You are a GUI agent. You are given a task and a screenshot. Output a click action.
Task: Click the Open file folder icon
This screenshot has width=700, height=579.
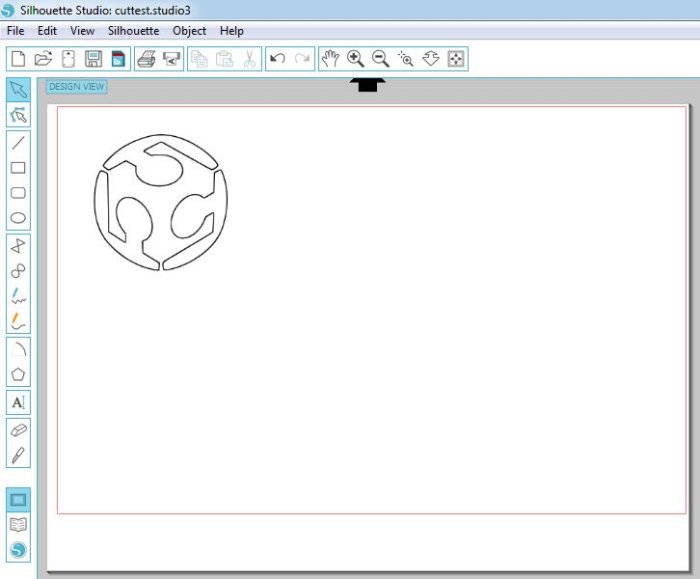43,58
